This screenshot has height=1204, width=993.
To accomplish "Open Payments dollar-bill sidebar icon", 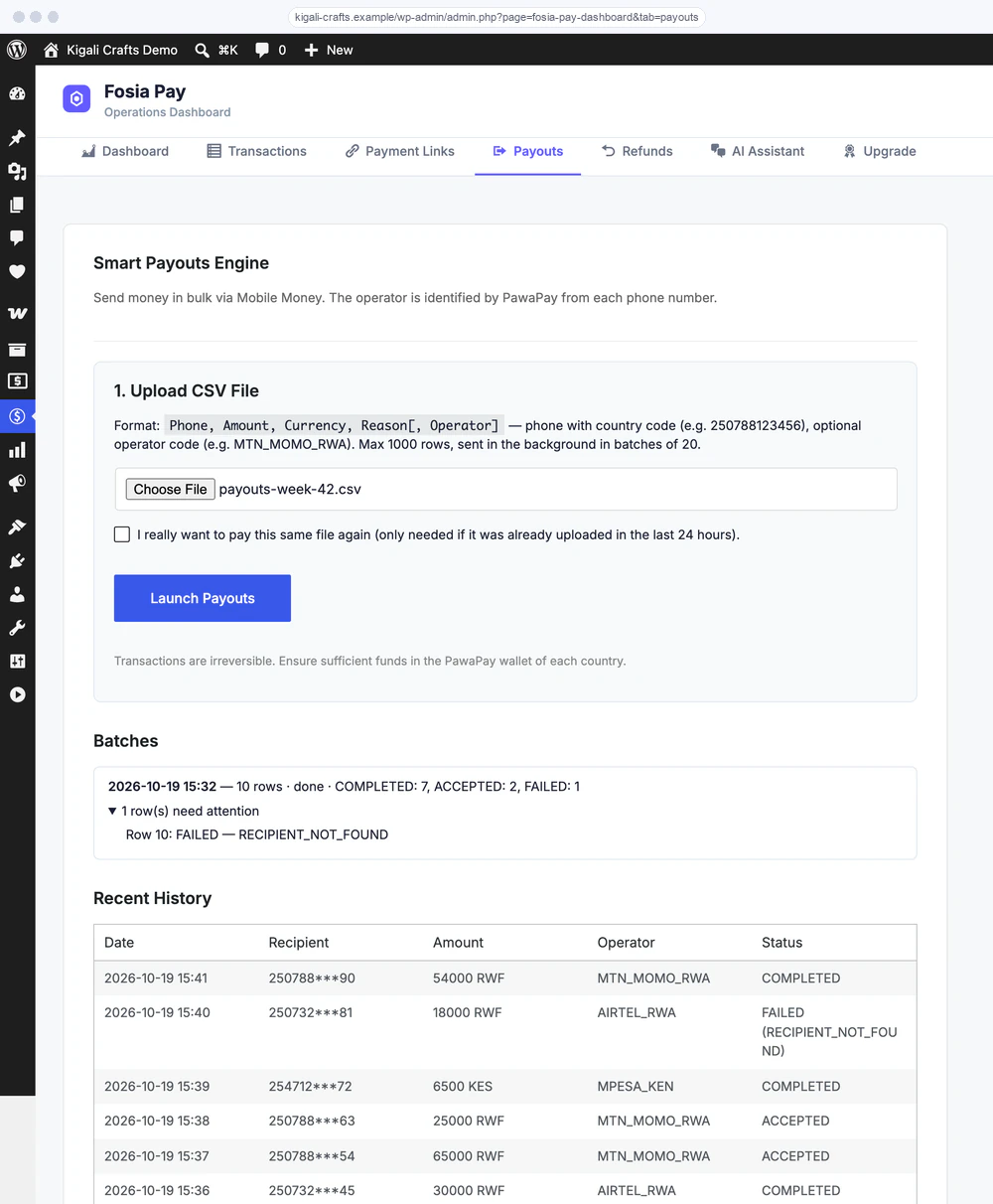I will (17, 381).
